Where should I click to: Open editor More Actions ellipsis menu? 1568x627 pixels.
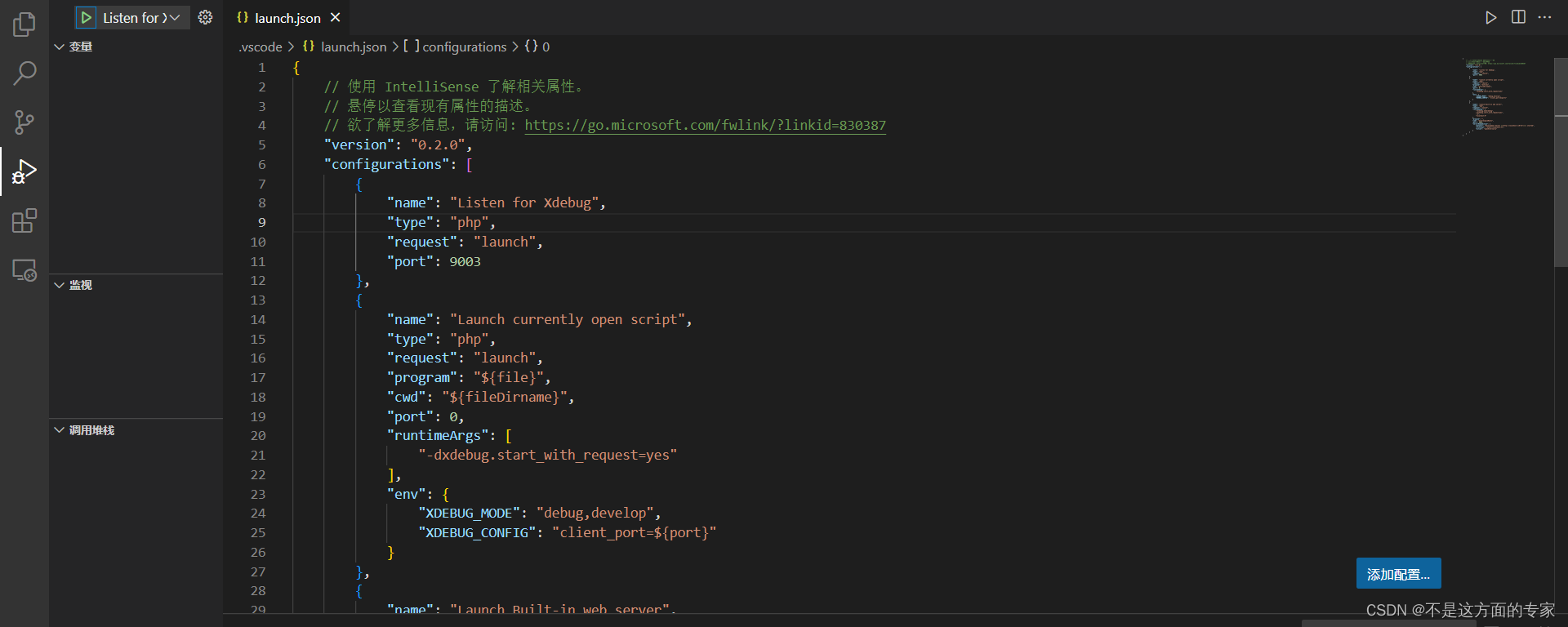click(1544, 17)
